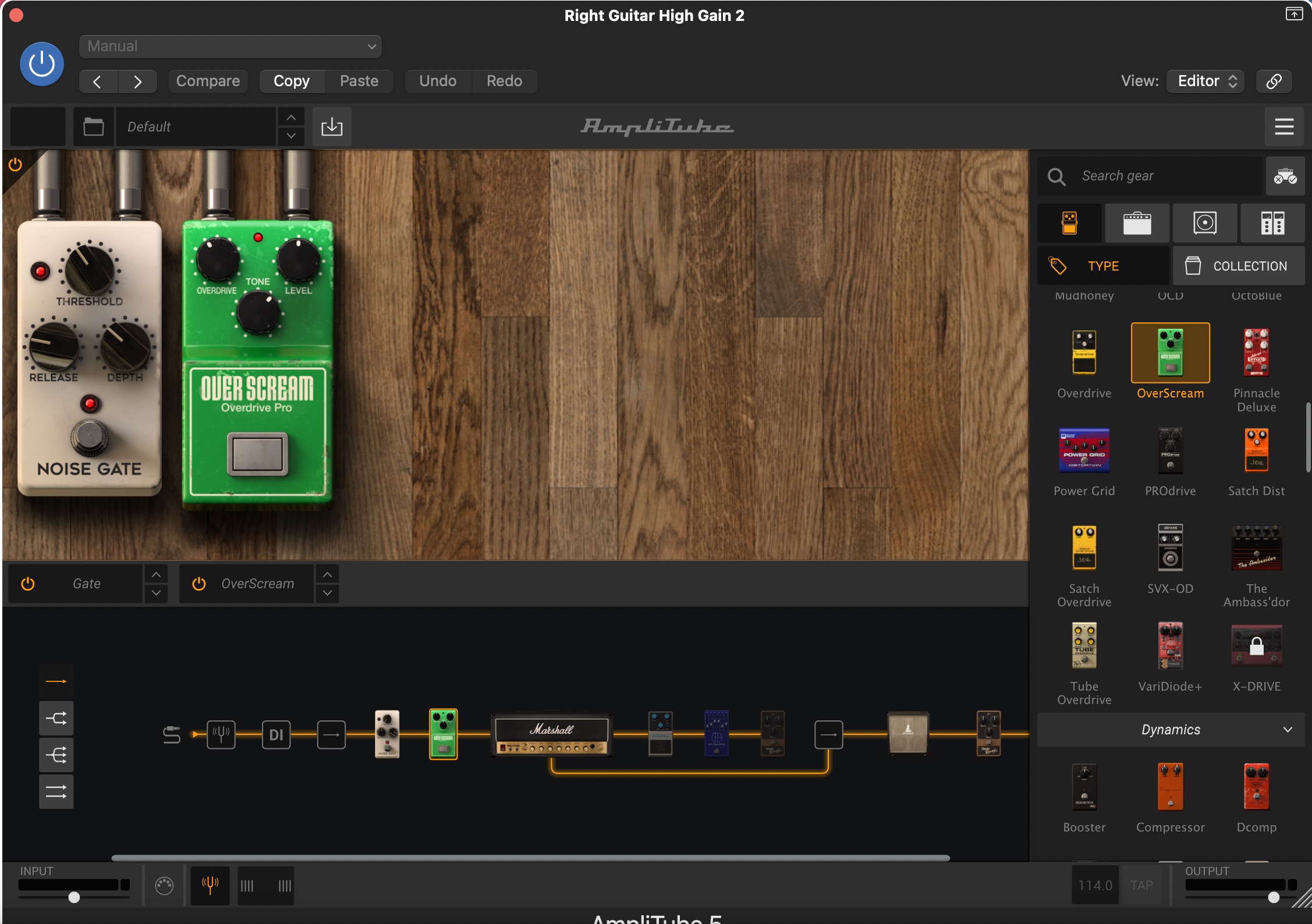Toggle the Gate slot power

pos(28,584)
